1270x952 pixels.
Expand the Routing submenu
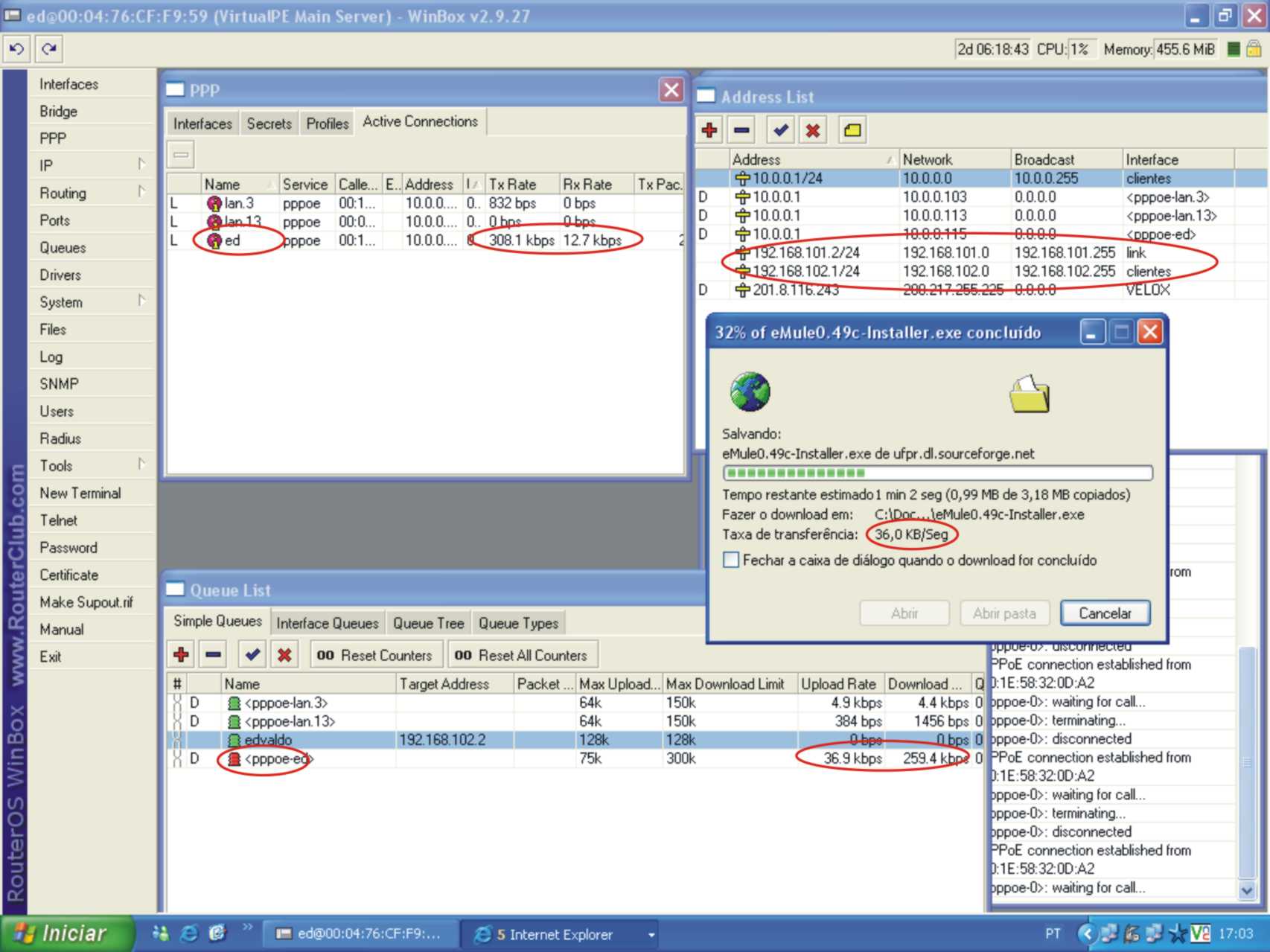(x=89, y=193)
